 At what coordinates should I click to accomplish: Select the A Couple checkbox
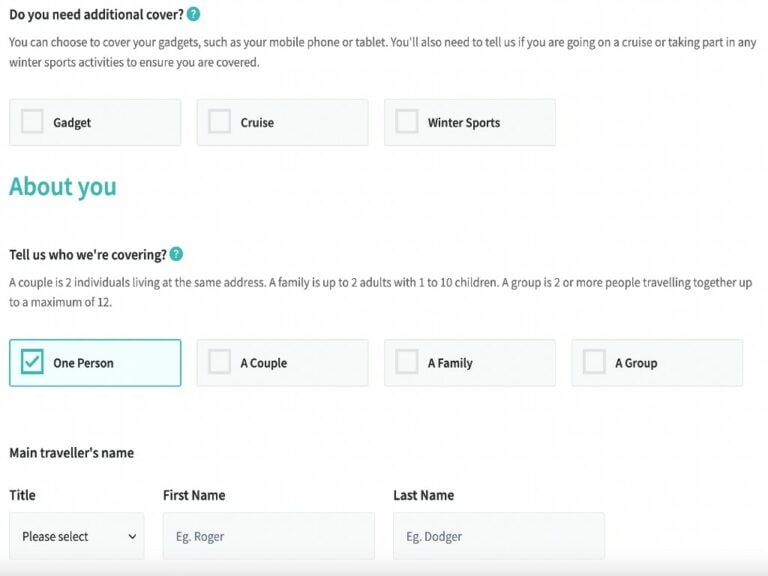coord(219,362)
